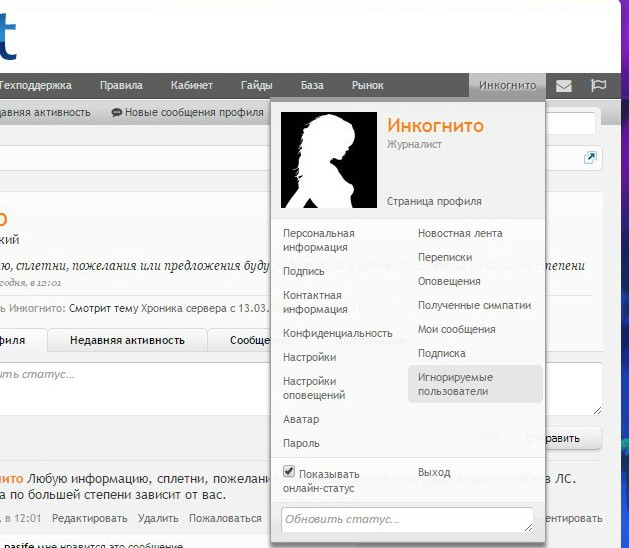Toggle the show online status checkbox
Screen dimensions: 629x548
point(289,472)
